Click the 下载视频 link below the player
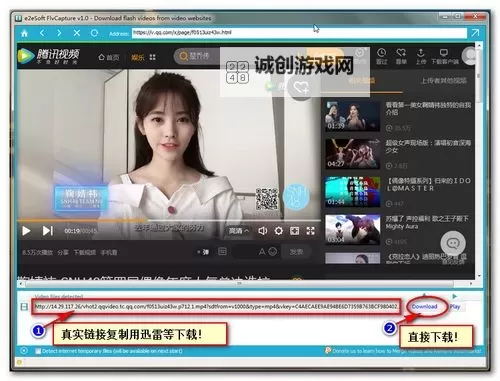Viewport: 500px width, 381px height. (85, 252)
